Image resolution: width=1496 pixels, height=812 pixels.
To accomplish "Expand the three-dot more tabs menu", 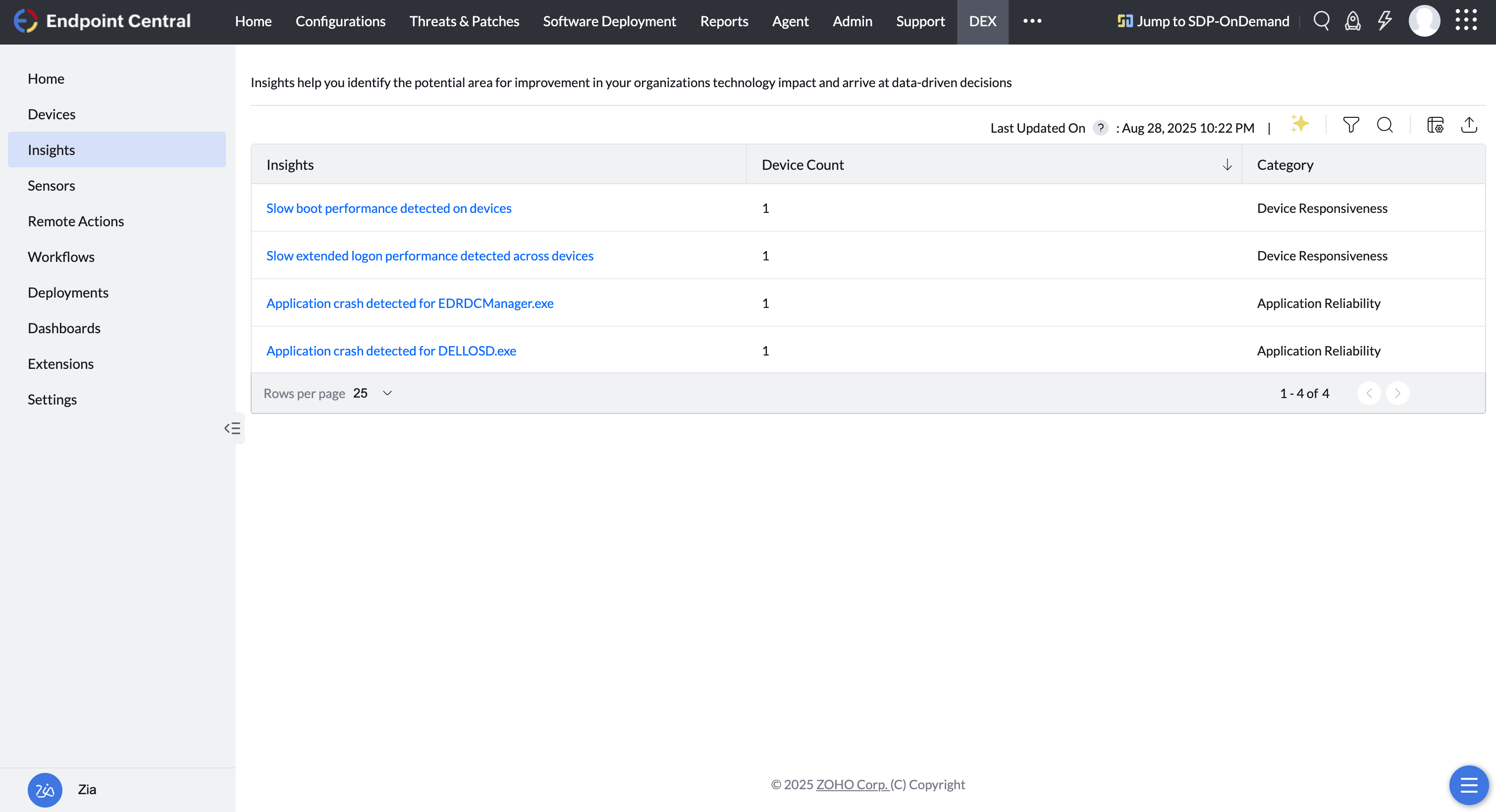I will [1032, 21].
